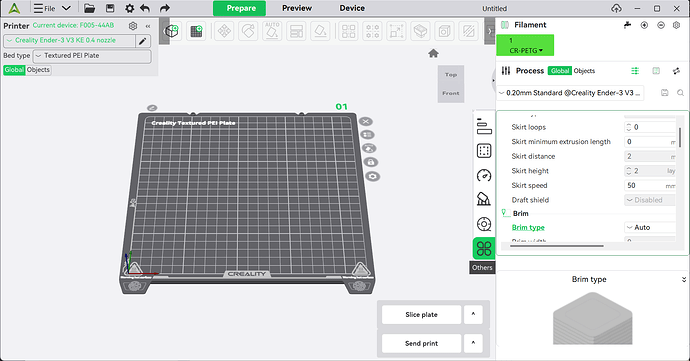
Task: Click the Send print button
Action: pyautogui.click(x=421, y=343)
